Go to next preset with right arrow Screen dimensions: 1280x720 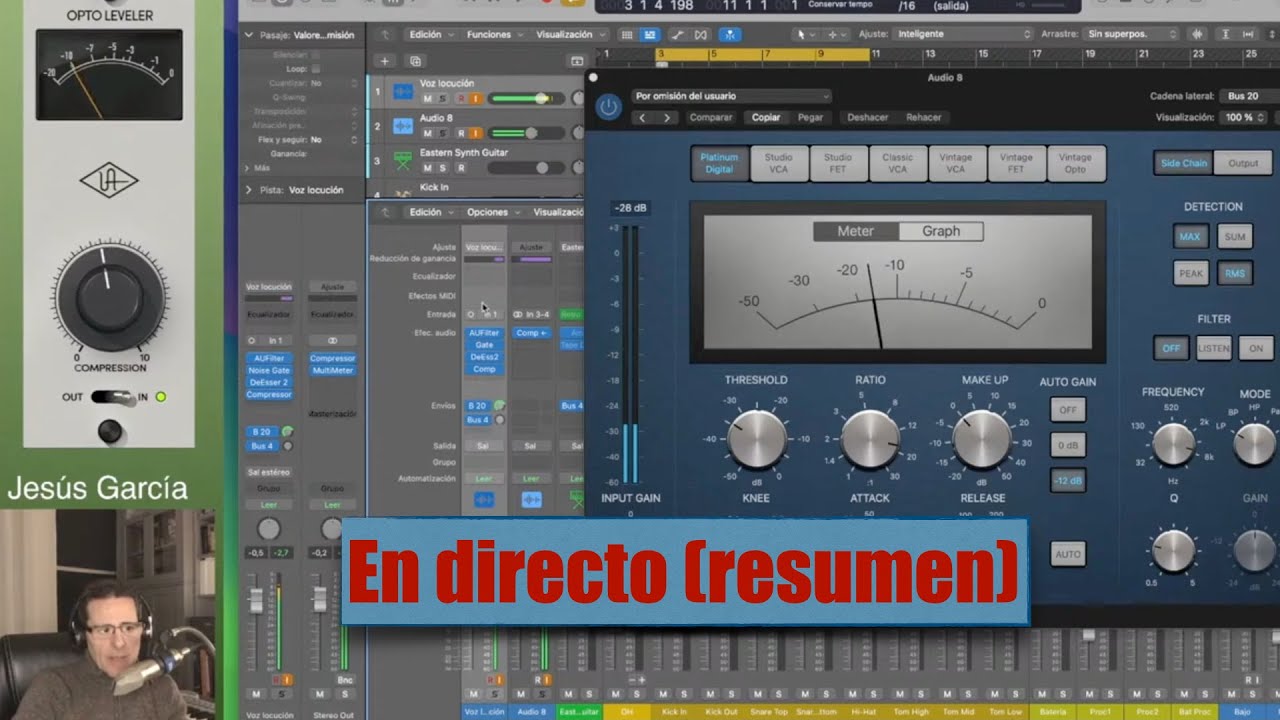(x=665, y=117)
